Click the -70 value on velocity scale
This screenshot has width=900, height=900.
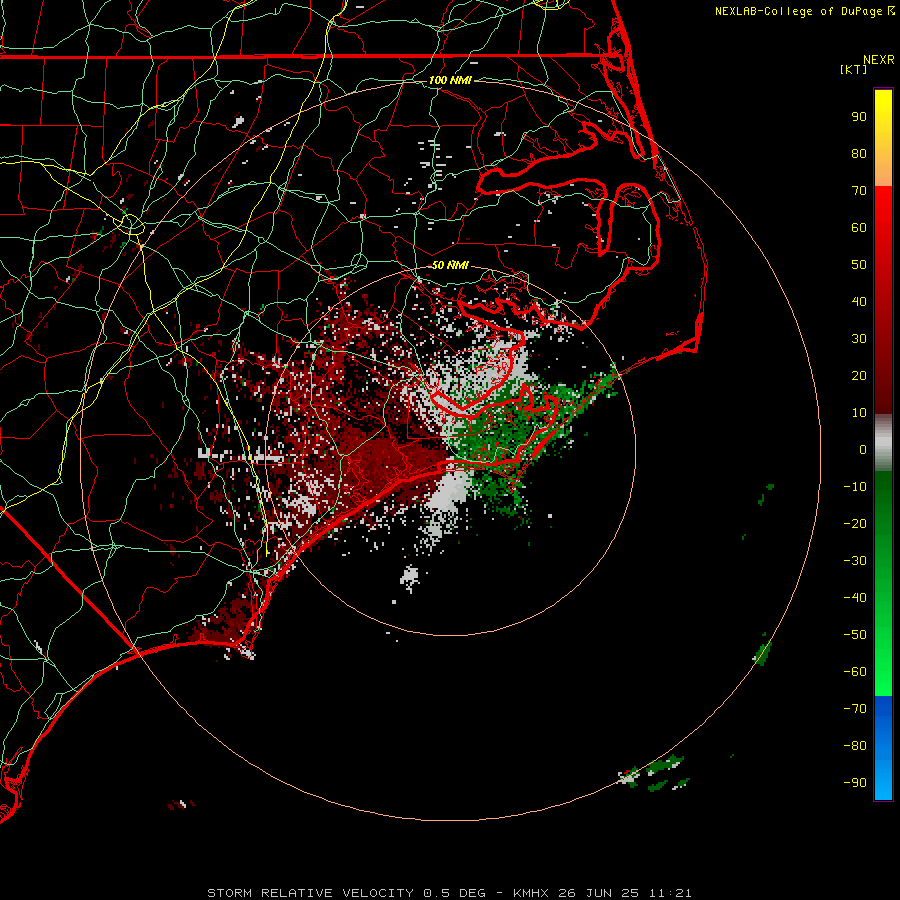pyautogui.click(x=855, y=709)
